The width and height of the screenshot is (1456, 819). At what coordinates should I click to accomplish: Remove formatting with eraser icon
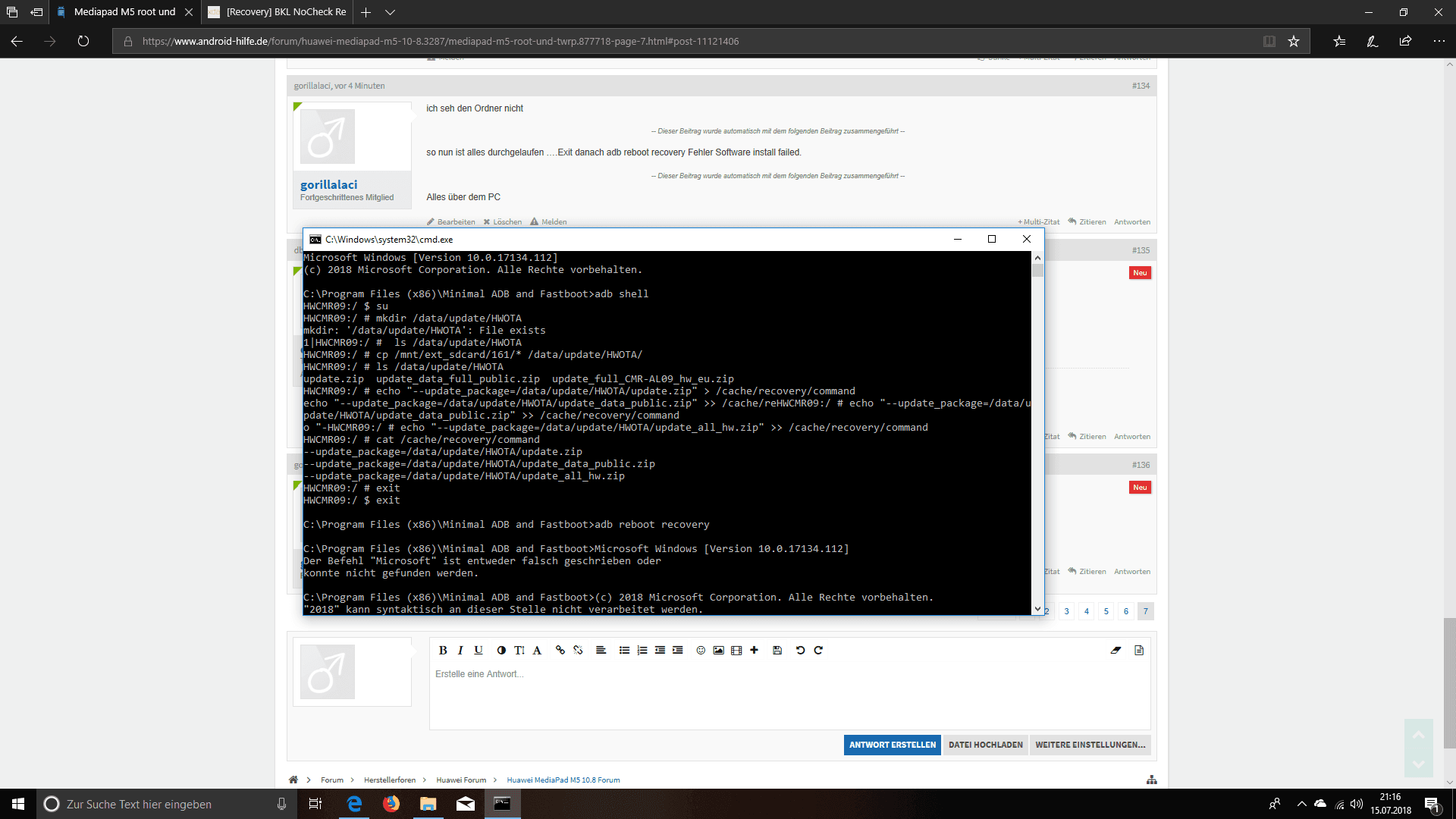[x=1116, y=650]
